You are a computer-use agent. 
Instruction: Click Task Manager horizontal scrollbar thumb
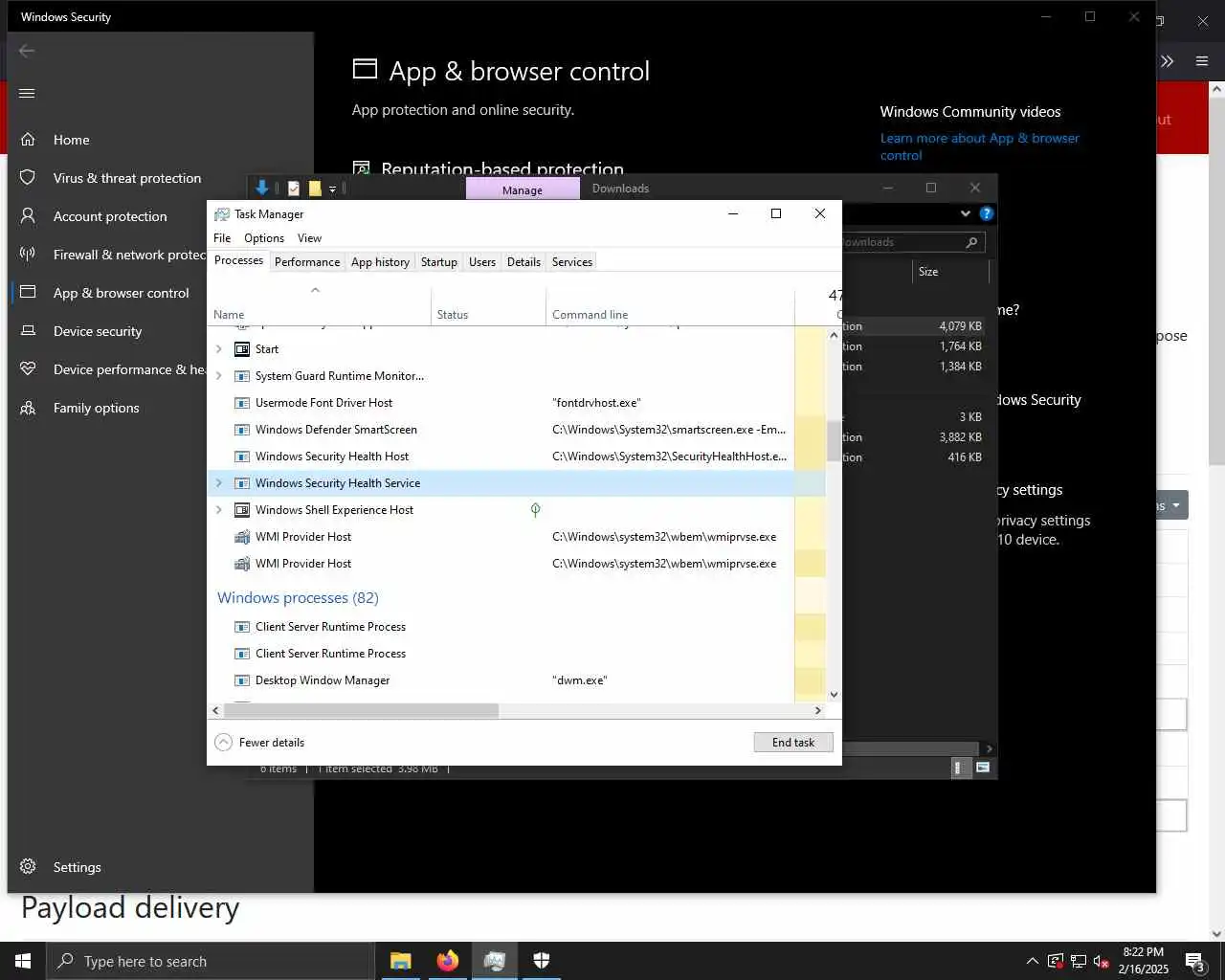coord(361,711)
